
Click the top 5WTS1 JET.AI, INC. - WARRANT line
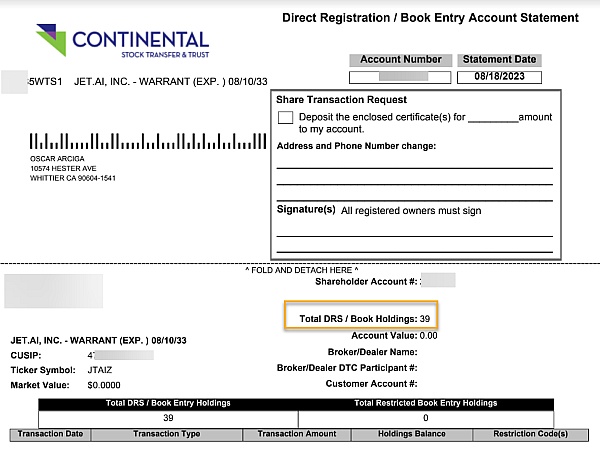[x=148, y=82]
